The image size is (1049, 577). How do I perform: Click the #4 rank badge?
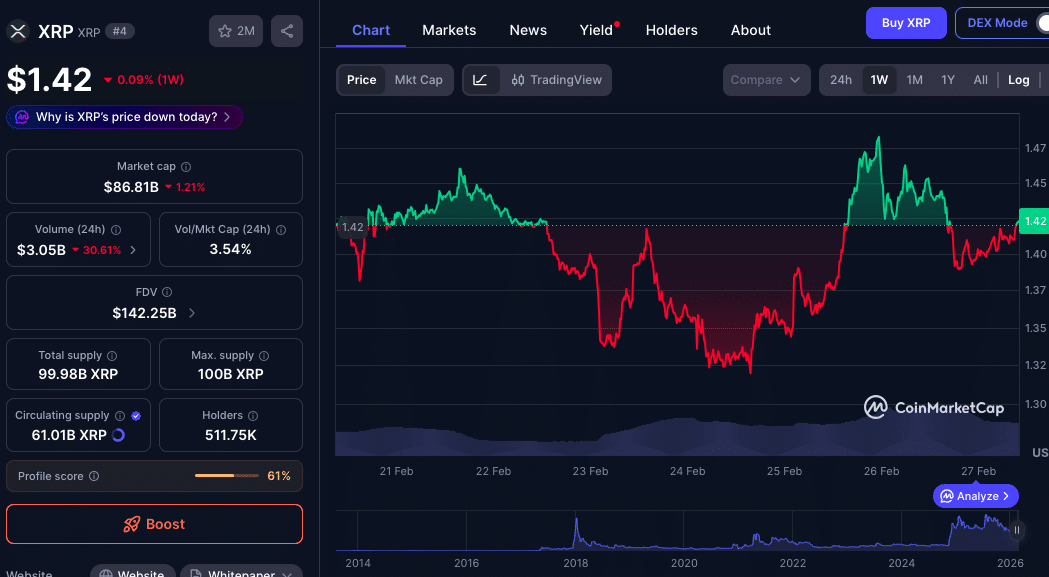120,31
